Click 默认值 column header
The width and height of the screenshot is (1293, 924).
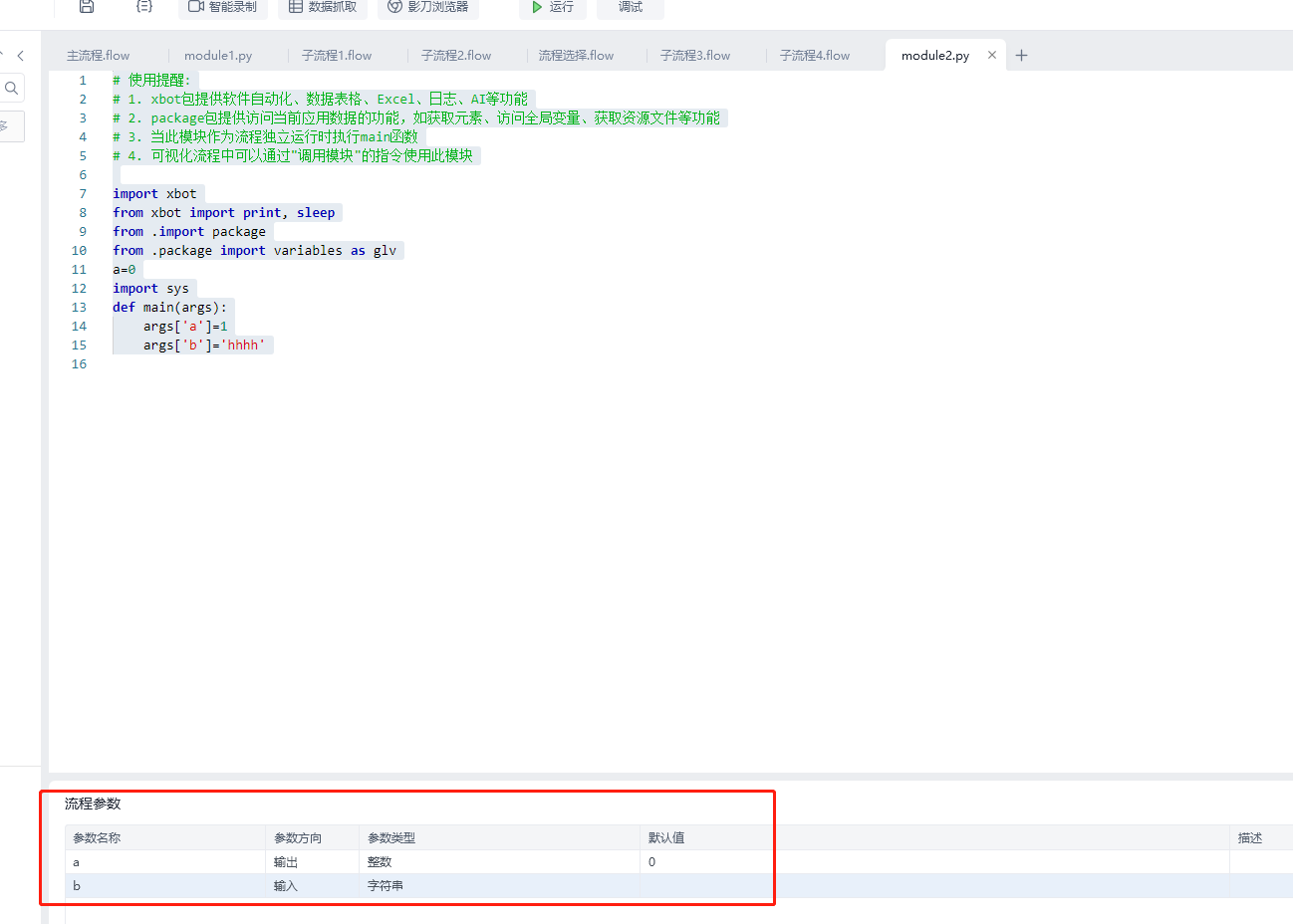(934, 838)
